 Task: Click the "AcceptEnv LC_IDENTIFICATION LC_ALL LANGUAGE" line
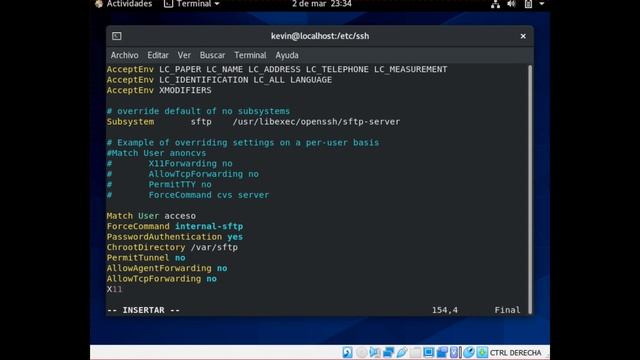[219, 80]
